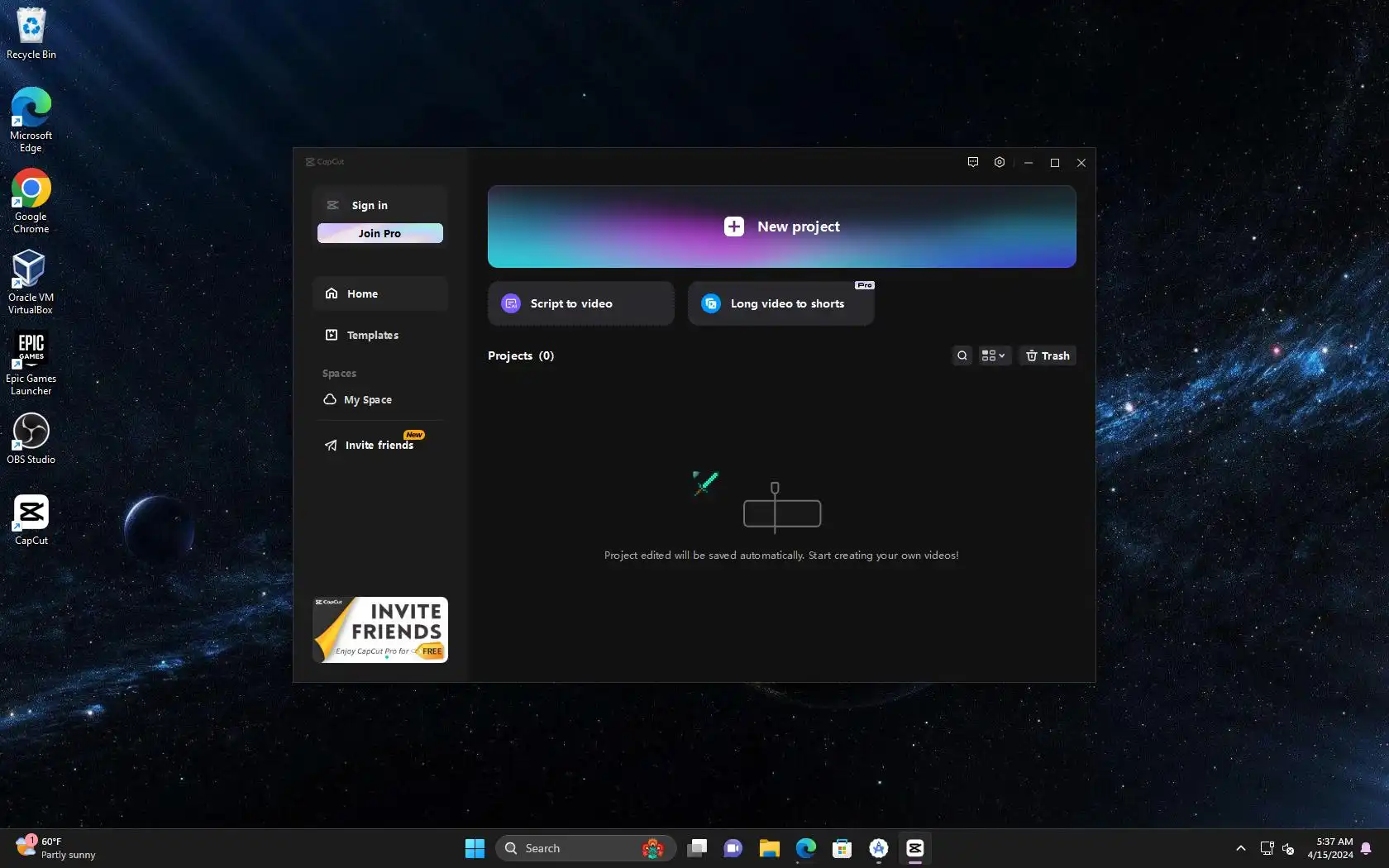Select Oracle VM VirtualBox desktop shortcut
Screen dimensions: 1389x868
tap(31, 282)
